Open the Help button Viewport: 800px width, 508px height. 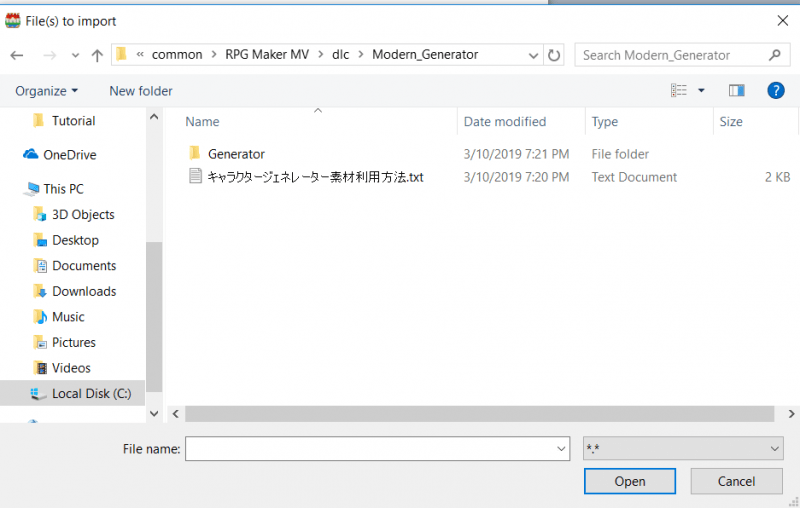point(776,90)
